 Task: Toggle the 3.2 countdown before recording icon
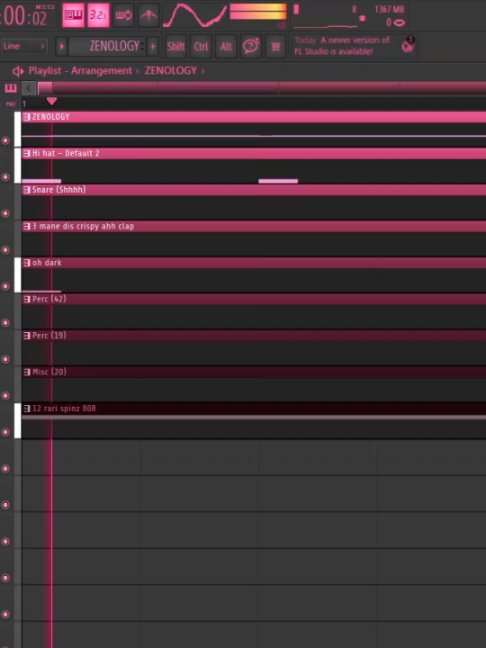point(98,16)
